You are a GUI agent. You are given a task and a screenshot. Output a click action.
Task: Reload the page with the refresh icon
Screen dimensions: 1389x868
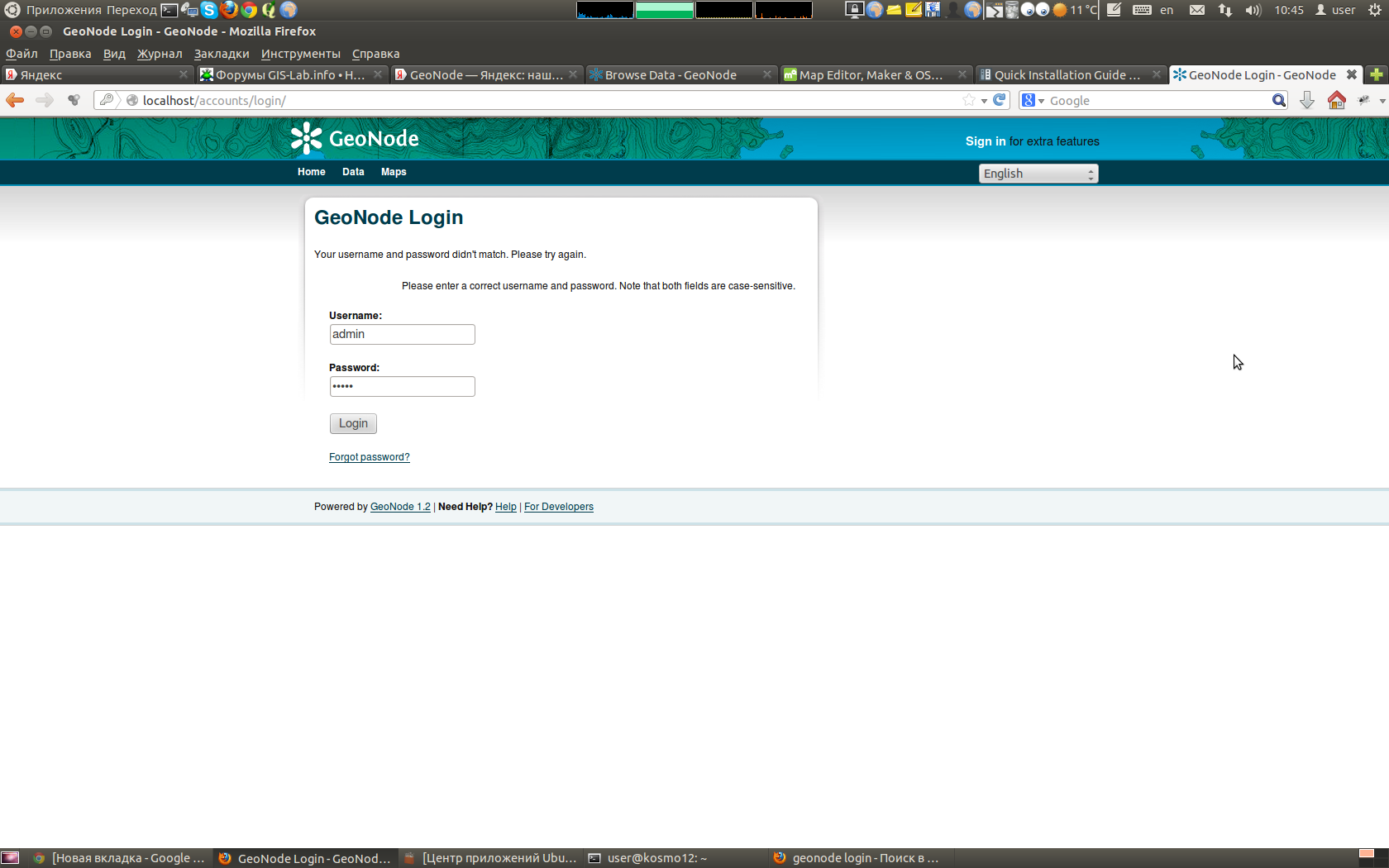[x=1000, y=100]
